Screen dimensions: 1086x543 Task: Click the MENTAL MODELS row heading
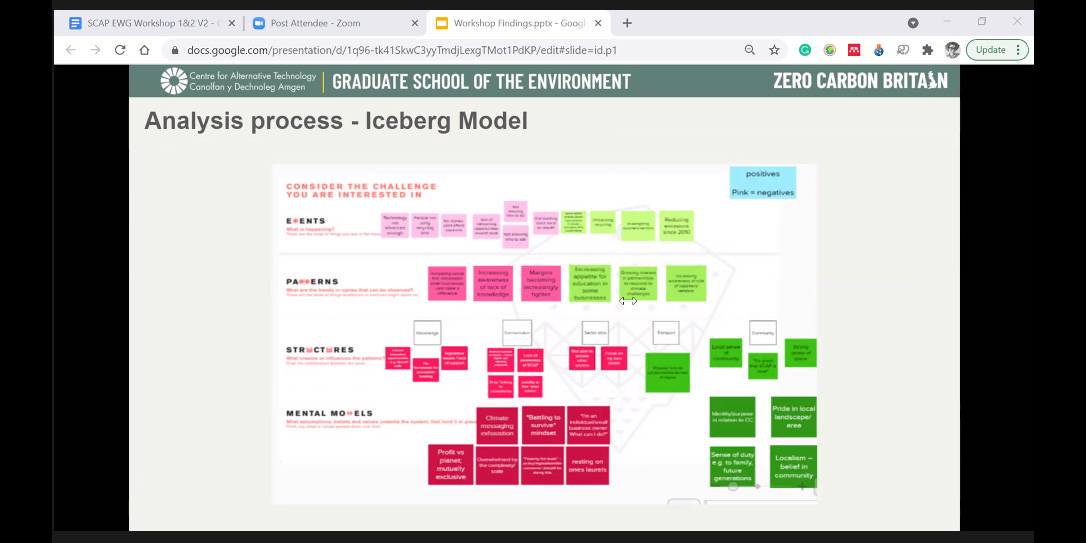click(x=329, y=413)
